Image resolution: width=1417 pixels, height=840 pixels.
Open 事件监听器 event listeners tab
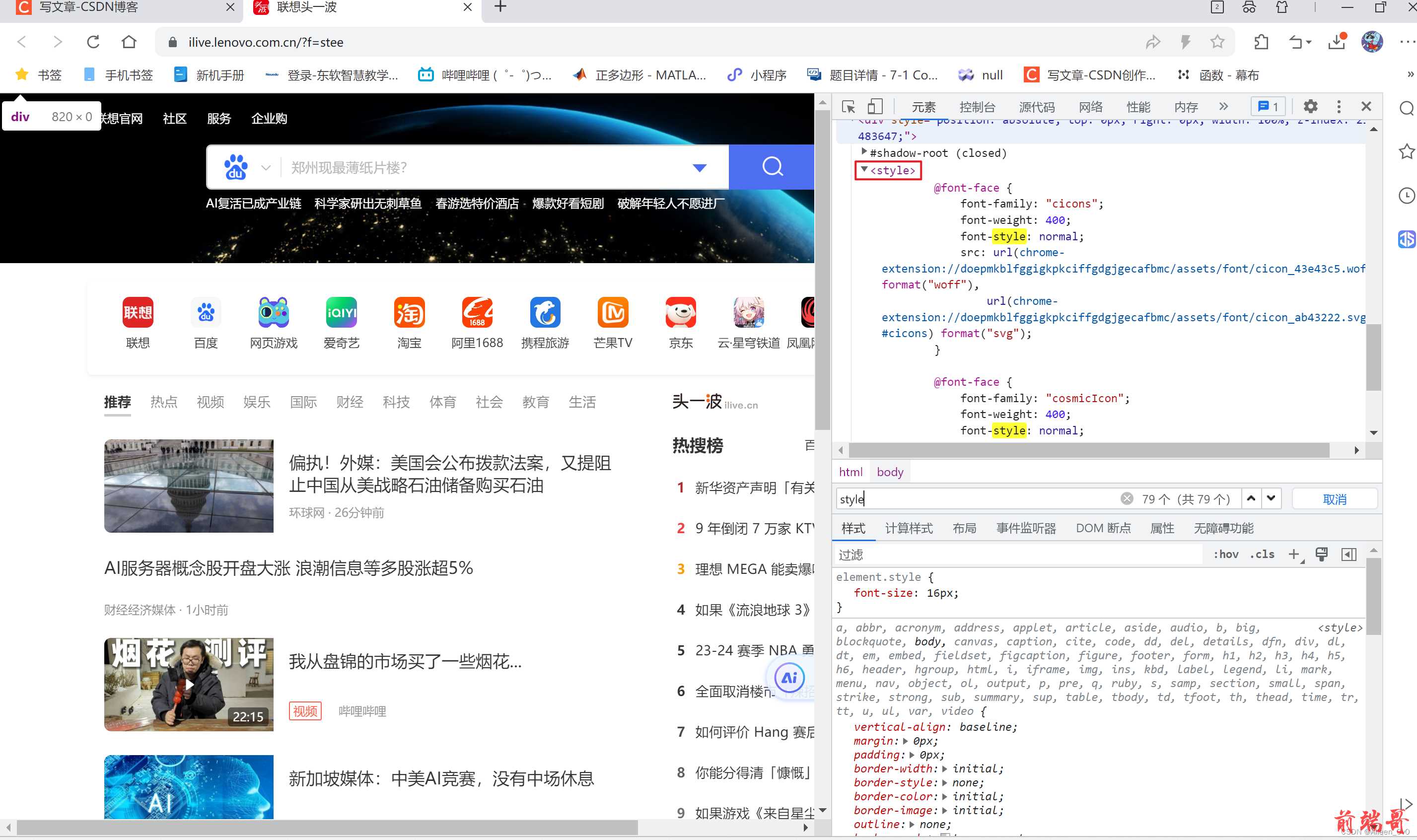click(x=1026, y=528)
